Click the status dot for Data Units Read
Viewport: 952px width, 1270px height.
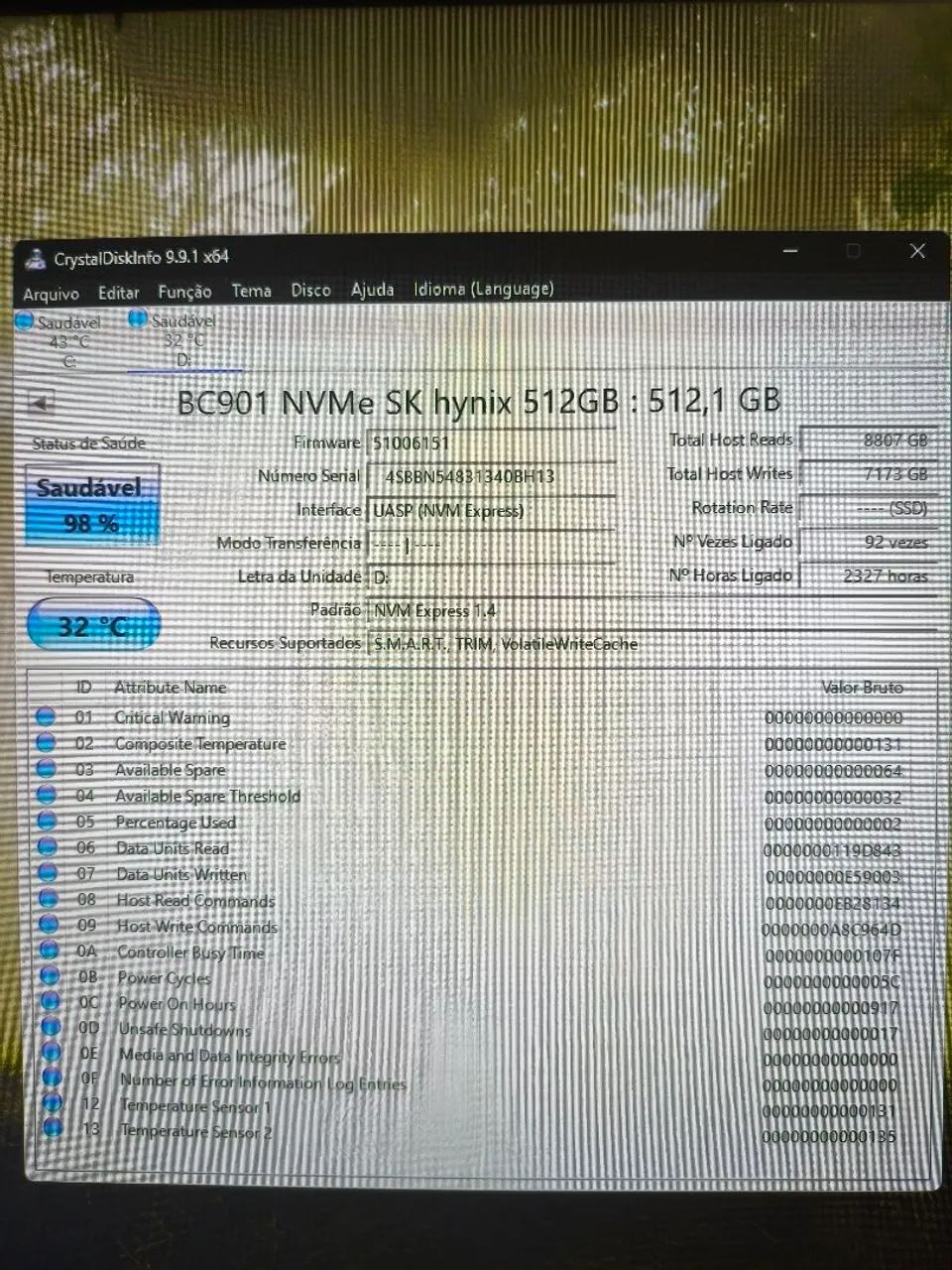(x=47, y=846)
